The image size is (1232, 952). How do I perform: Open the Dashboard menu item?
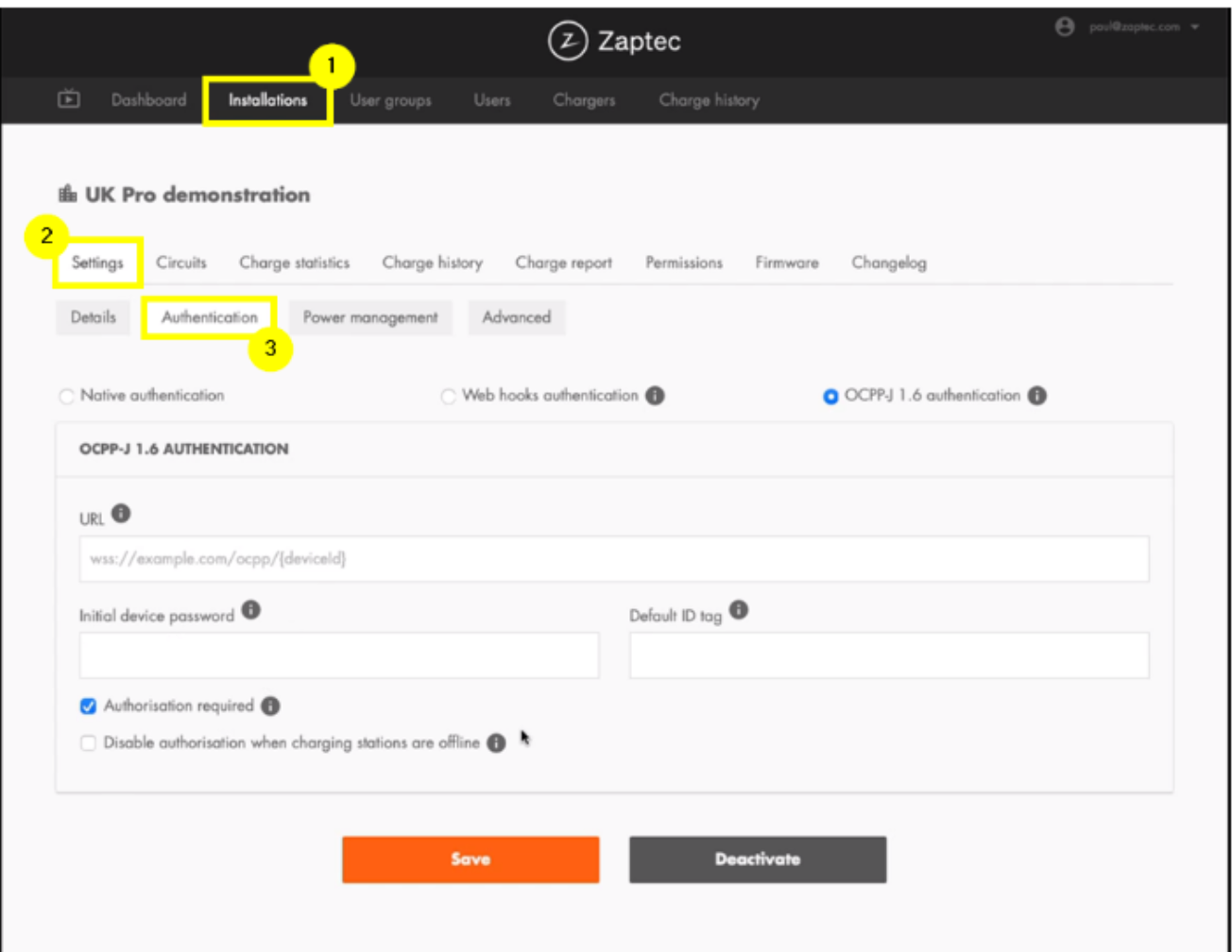[x=148, y=99]
